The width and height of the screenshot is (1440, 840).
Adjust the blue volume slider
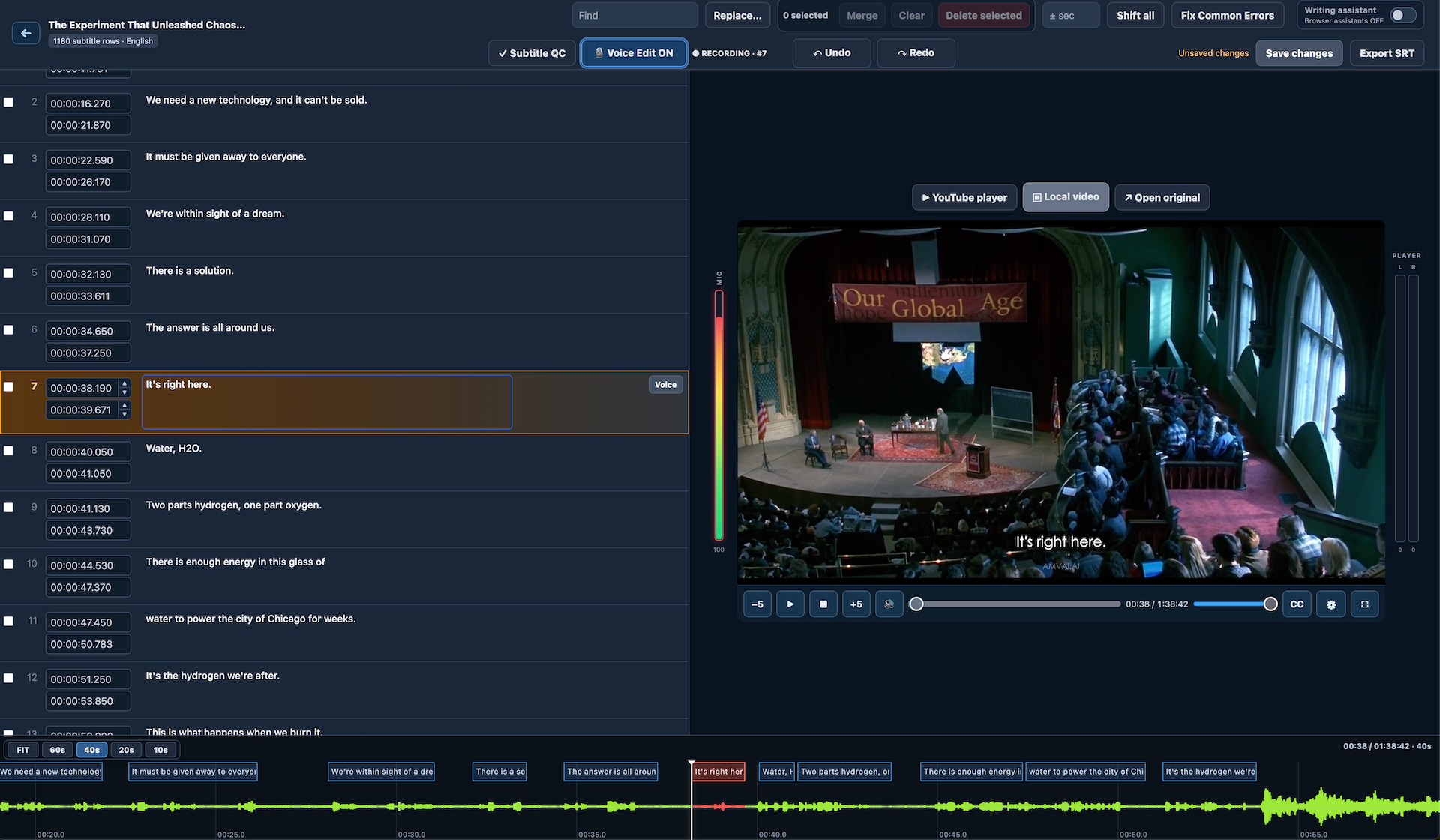point(1235,604)
